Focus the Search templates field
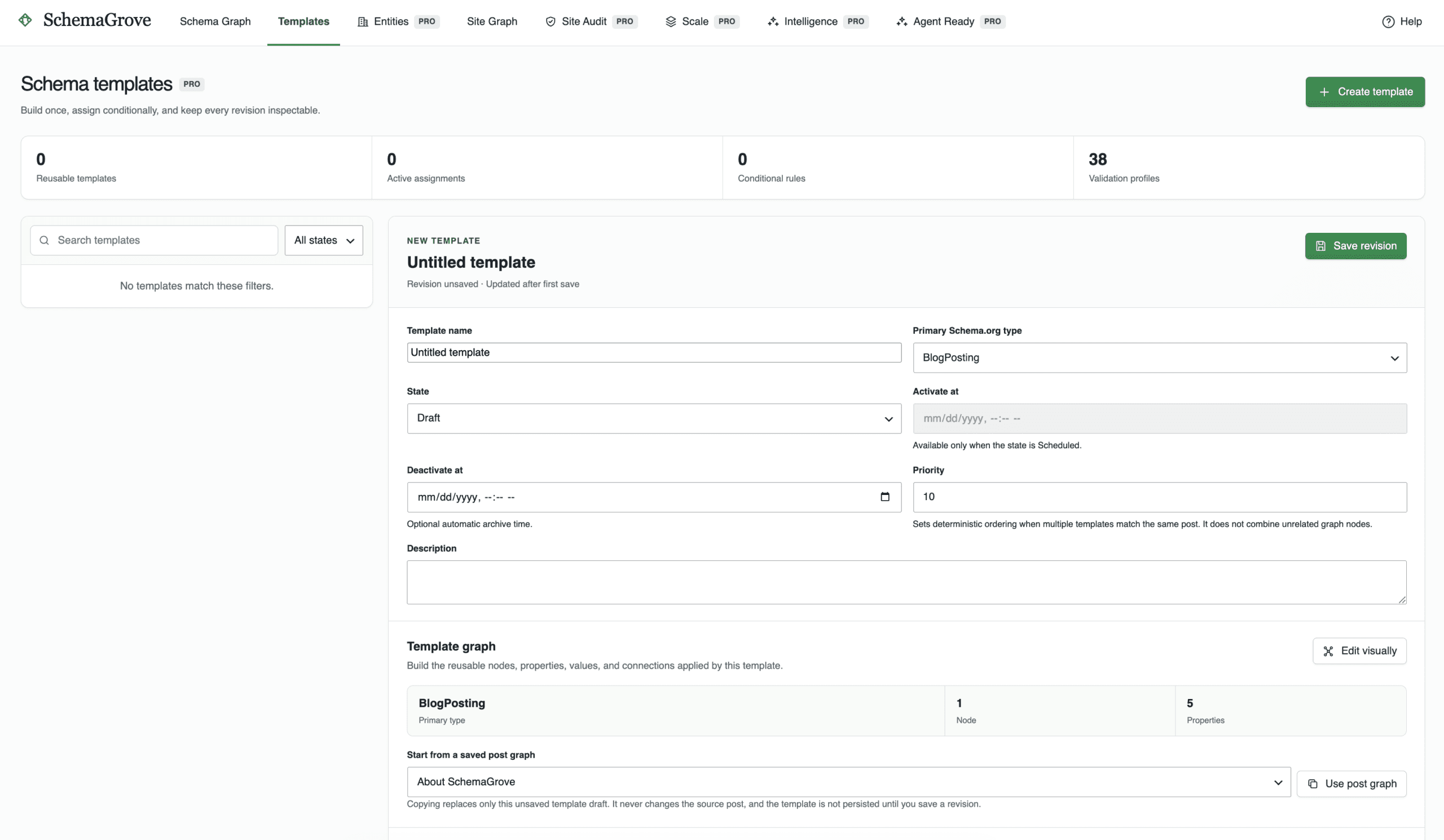This screenshot has width=1444, height=840. 154,241
